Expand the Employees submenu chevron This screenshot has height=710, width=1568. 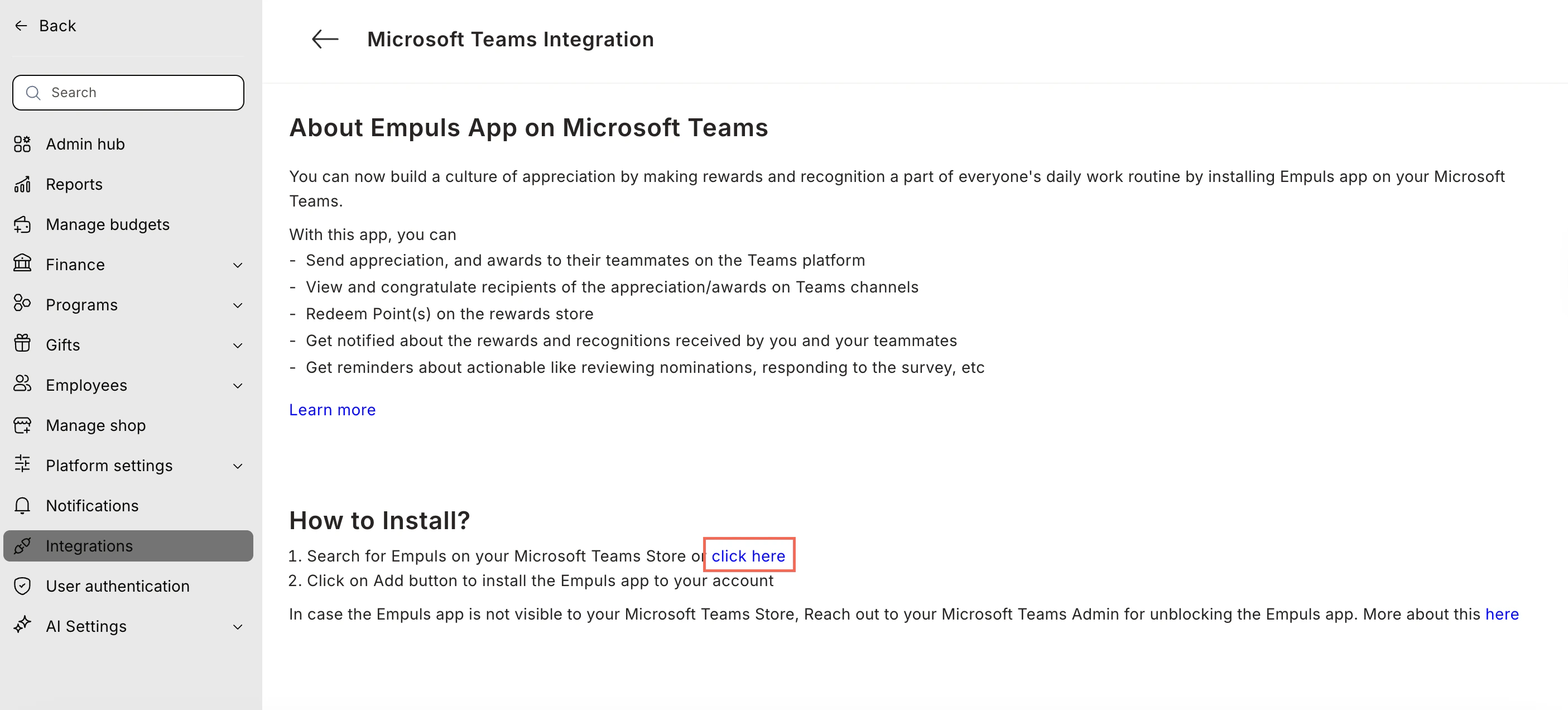coord(238,386)
